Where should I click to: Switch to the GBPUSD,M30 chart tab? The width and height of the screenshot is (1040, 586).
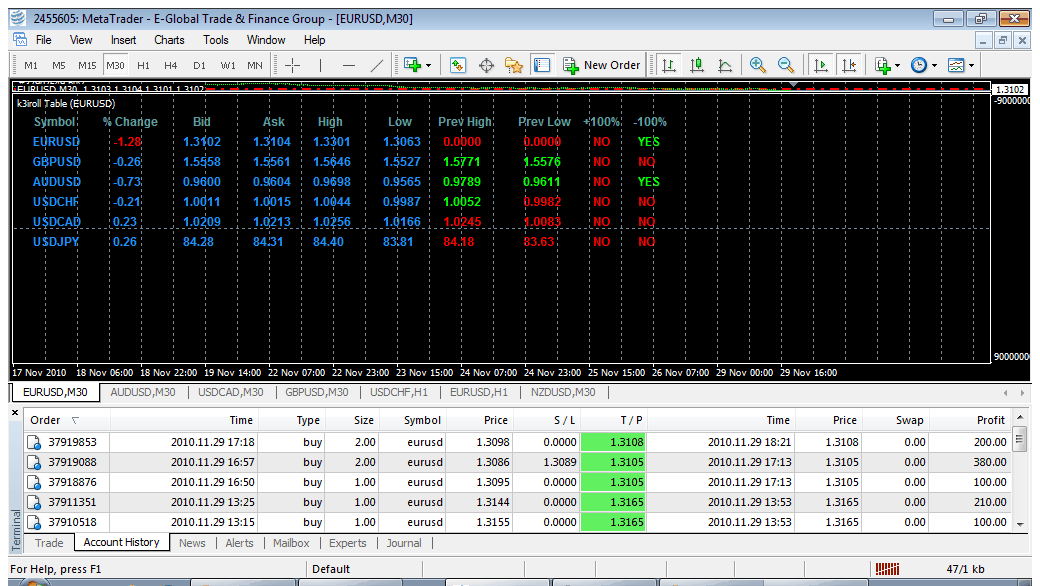(316, 392)
